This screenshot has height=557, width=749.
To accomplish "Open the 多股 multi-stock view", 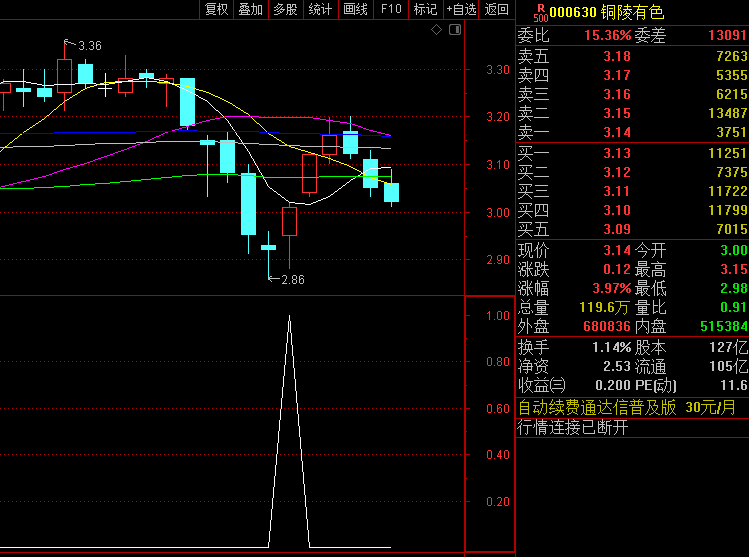I will [286, 9].
